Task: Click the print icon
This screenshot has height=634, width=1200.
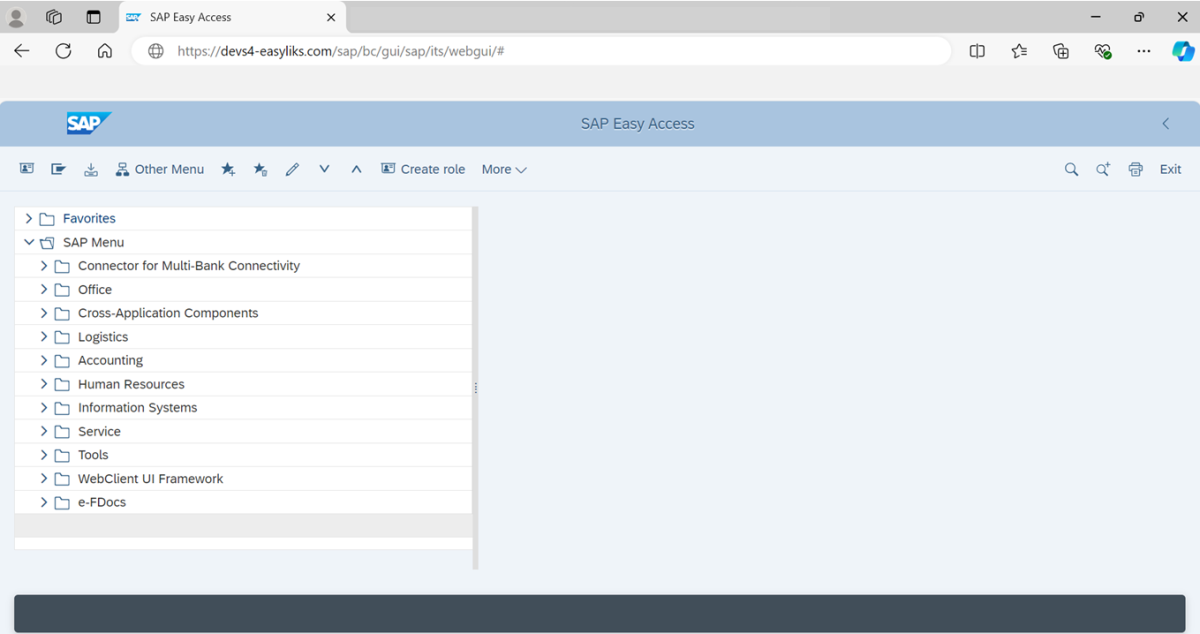Action: (x=1135, y=169)
